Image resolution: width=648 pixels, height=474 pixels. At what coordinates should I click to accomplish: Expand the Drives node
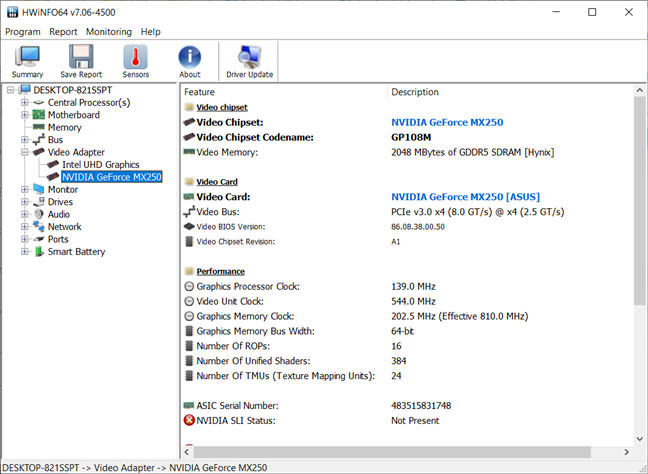(25, 202)
